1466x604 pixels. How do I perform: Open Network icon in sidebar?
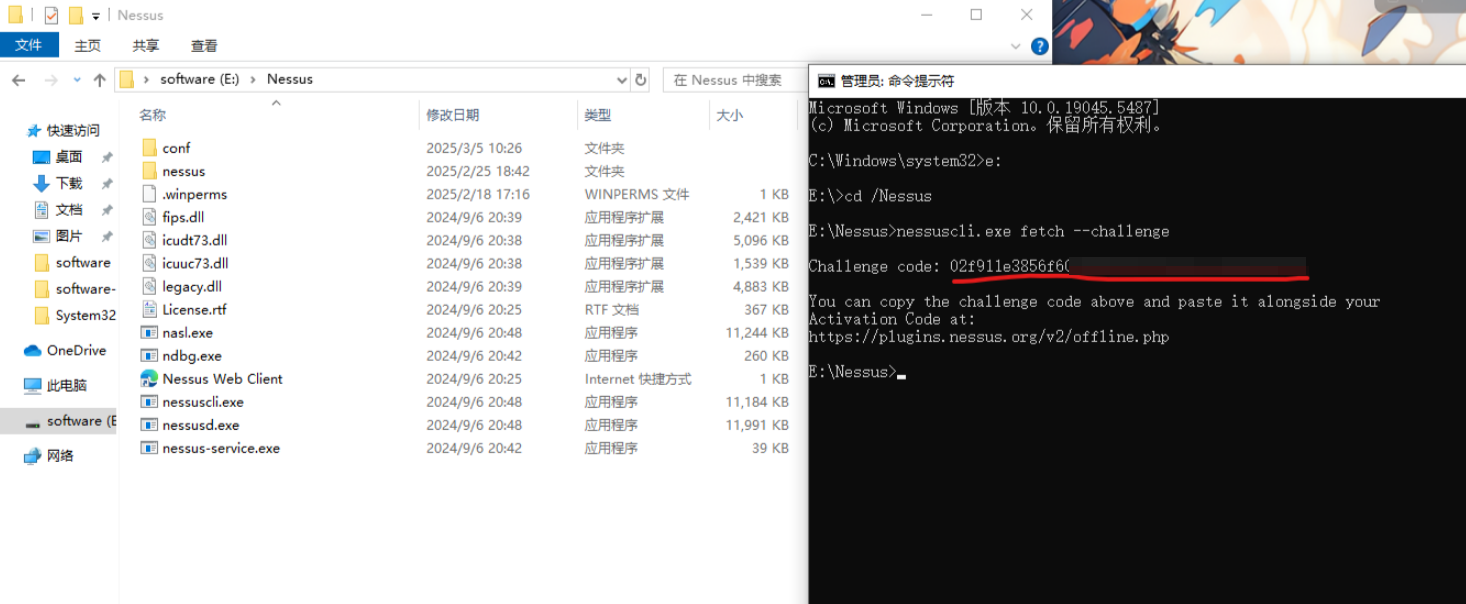pyautogui.click(x=32, y=456)
